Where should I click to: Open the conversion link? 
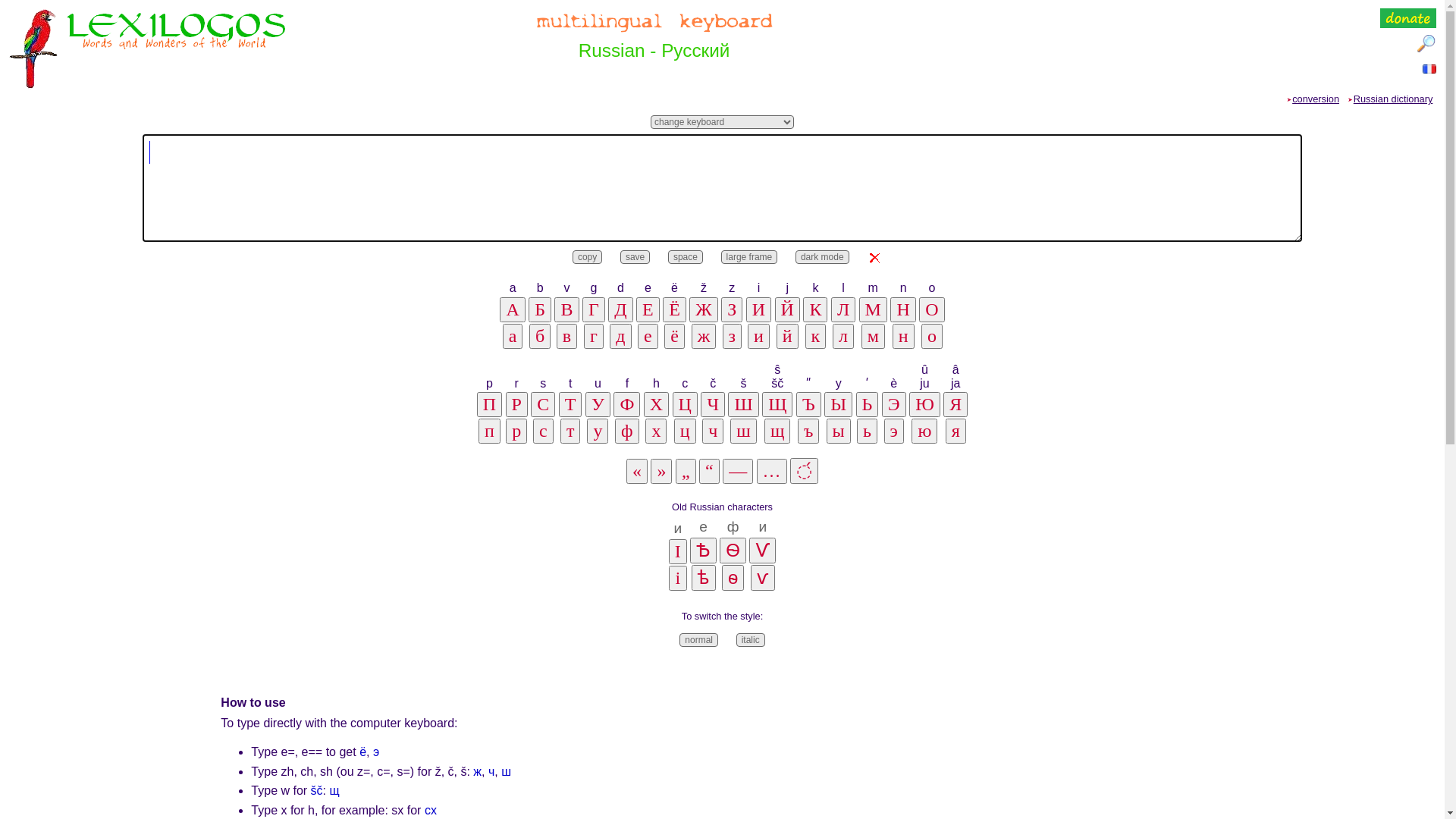point(1316,99)
